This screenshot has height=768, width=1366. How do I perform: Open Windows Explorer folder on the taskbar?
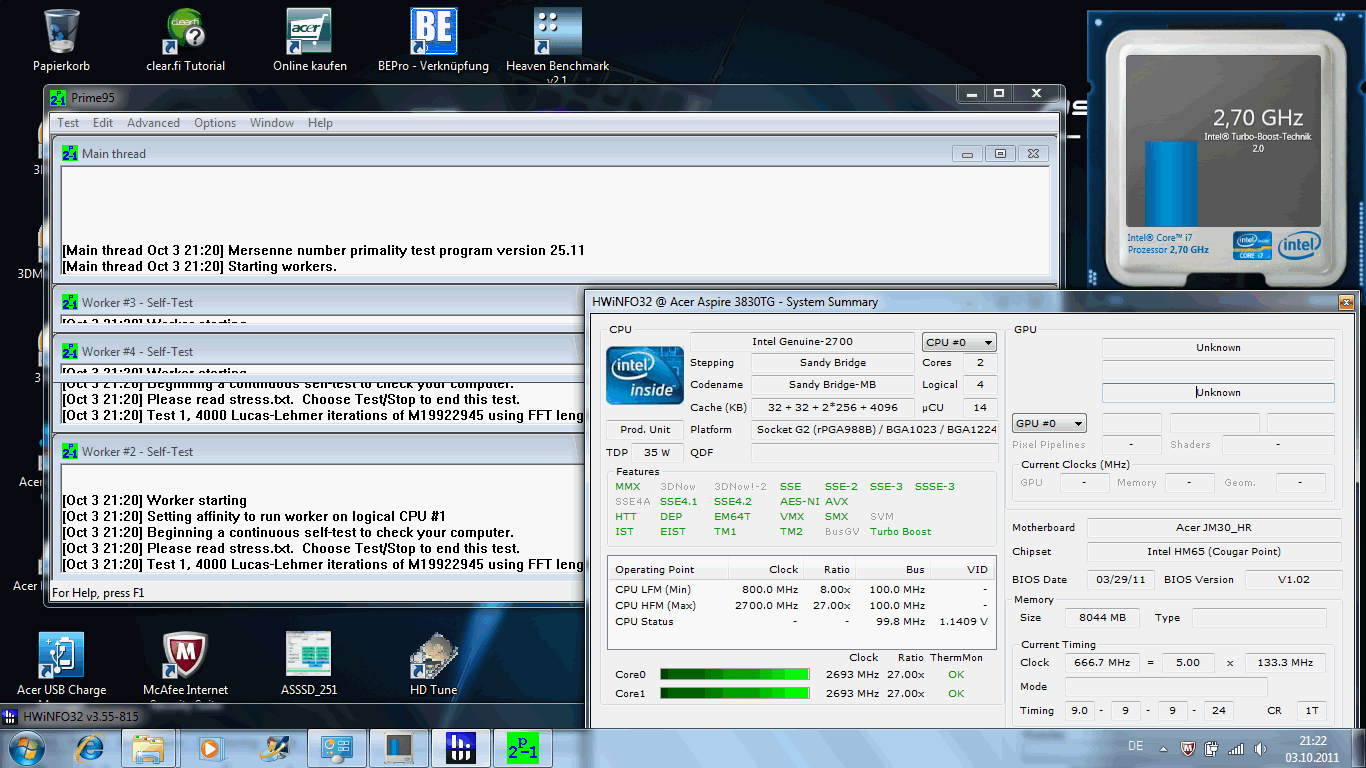click(148, 748)
